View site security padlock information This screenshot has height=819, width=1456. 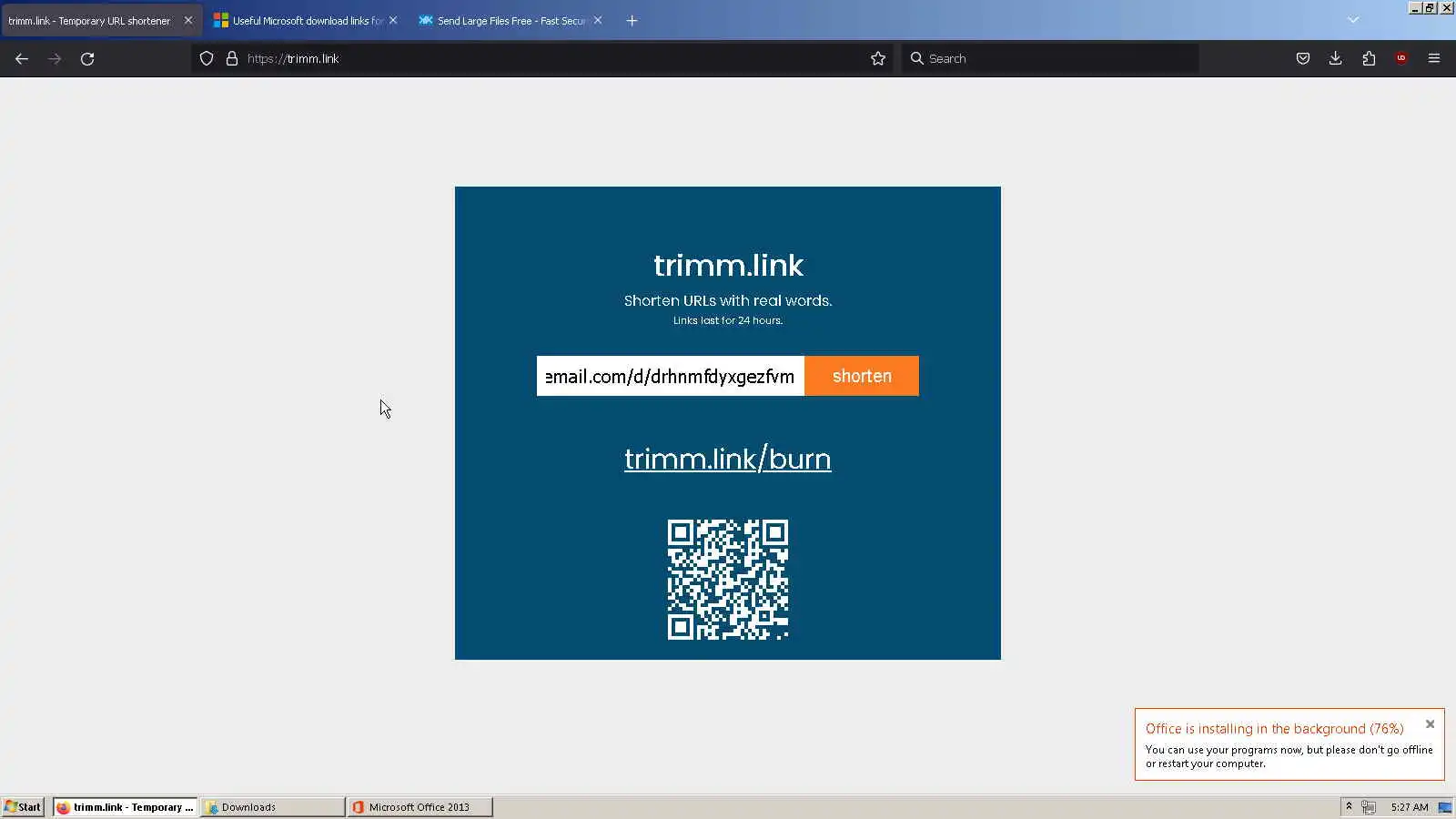[232, 58]
